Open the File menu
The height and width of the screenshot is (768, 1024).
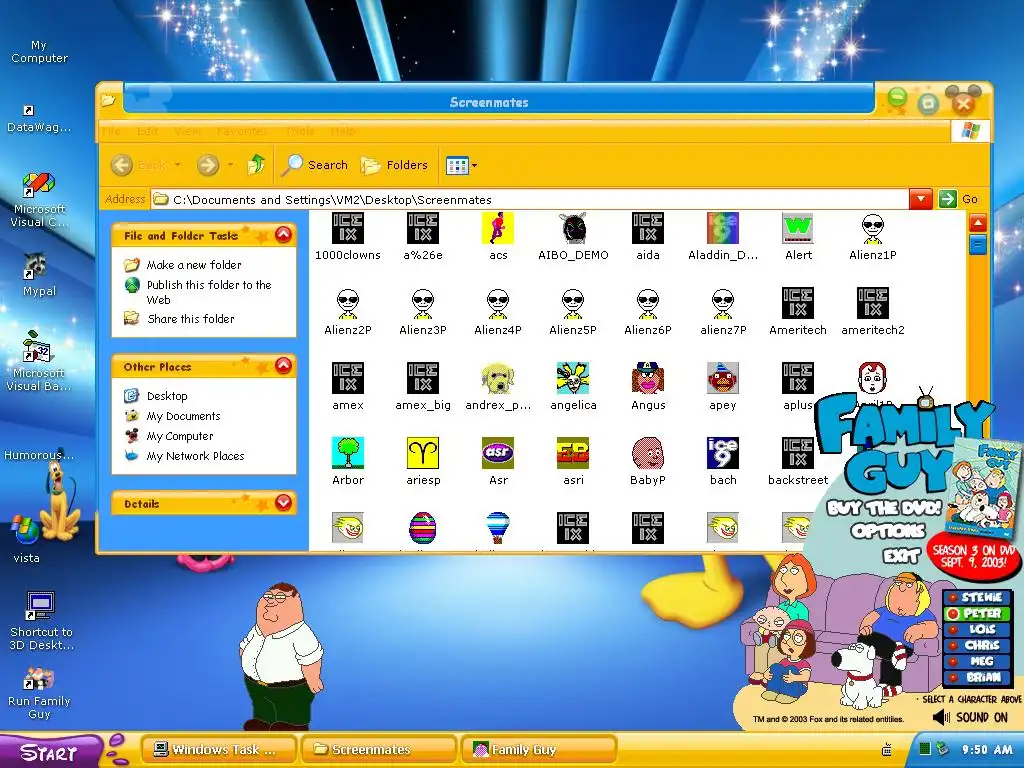point(111,131)
